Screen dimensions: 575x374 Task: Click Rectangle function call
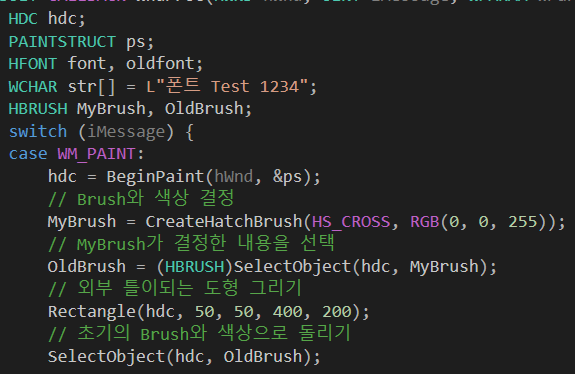click(92, 312)
